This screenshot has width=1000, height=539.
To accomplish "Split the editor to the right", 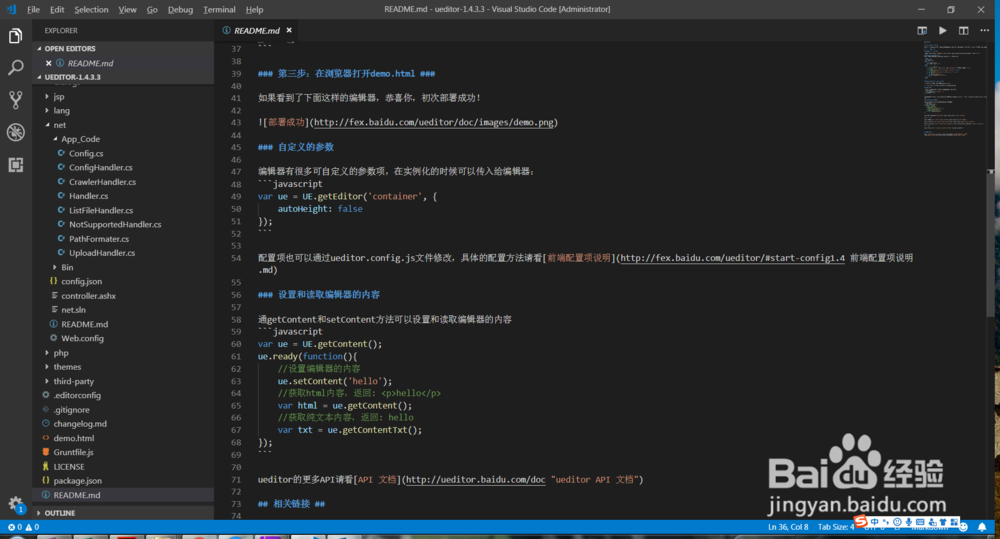I will click(964, 31).
